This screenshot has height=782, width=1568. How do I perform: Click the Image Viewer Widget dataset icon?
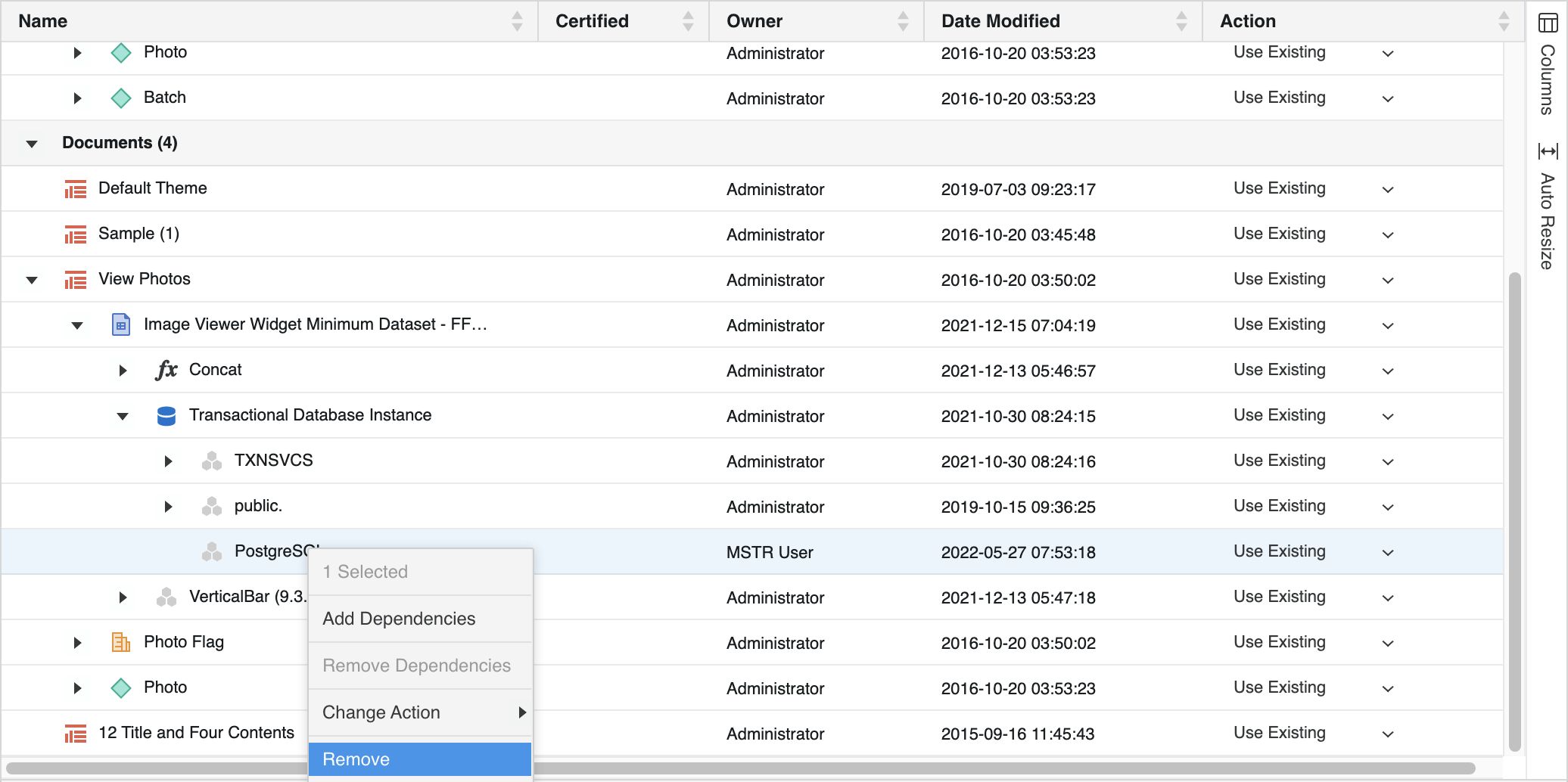(120, 324)
